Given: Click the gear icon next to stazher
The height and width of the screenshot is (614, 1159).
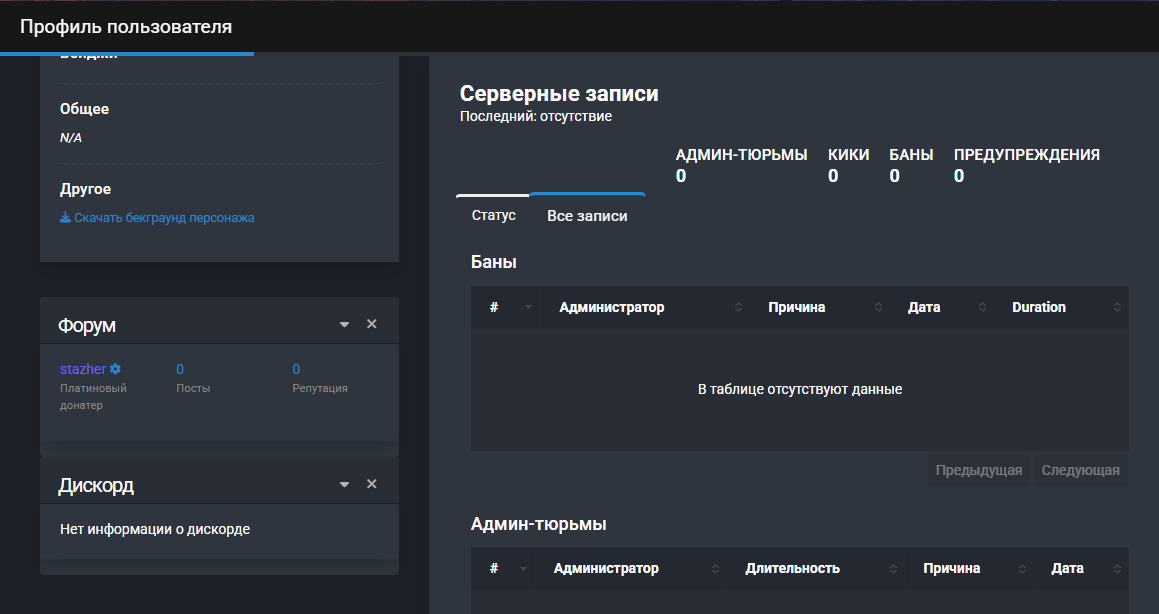Looking at the screenshot, I should tap(115, 370).
